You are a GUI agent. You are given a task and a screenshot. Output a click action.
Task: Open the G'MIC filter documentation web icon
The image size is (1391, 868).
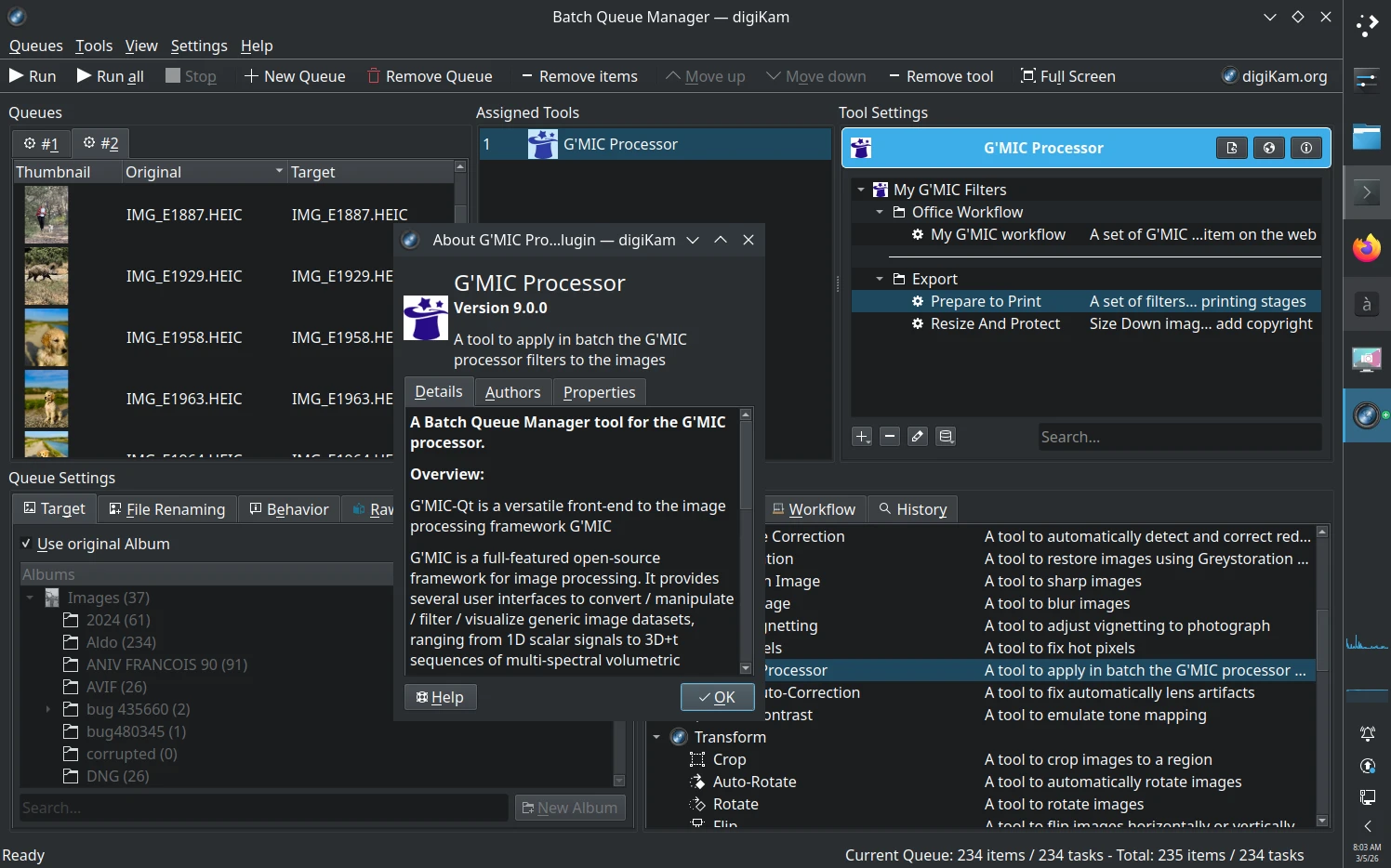1268,148
